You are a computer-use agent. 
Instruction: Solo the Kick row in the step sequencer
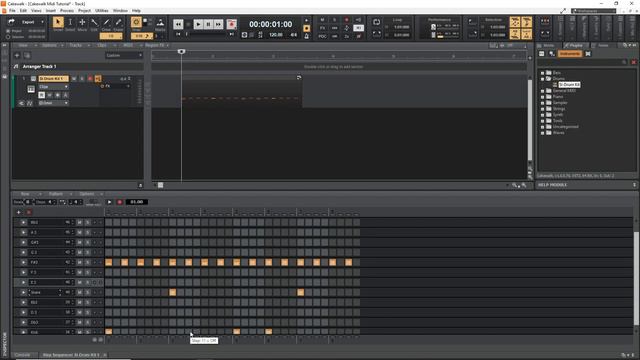(87, 332)
